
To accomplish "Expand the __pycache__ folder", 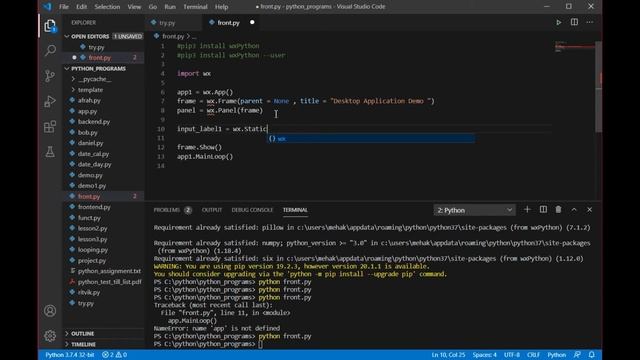I will [95, 79].
